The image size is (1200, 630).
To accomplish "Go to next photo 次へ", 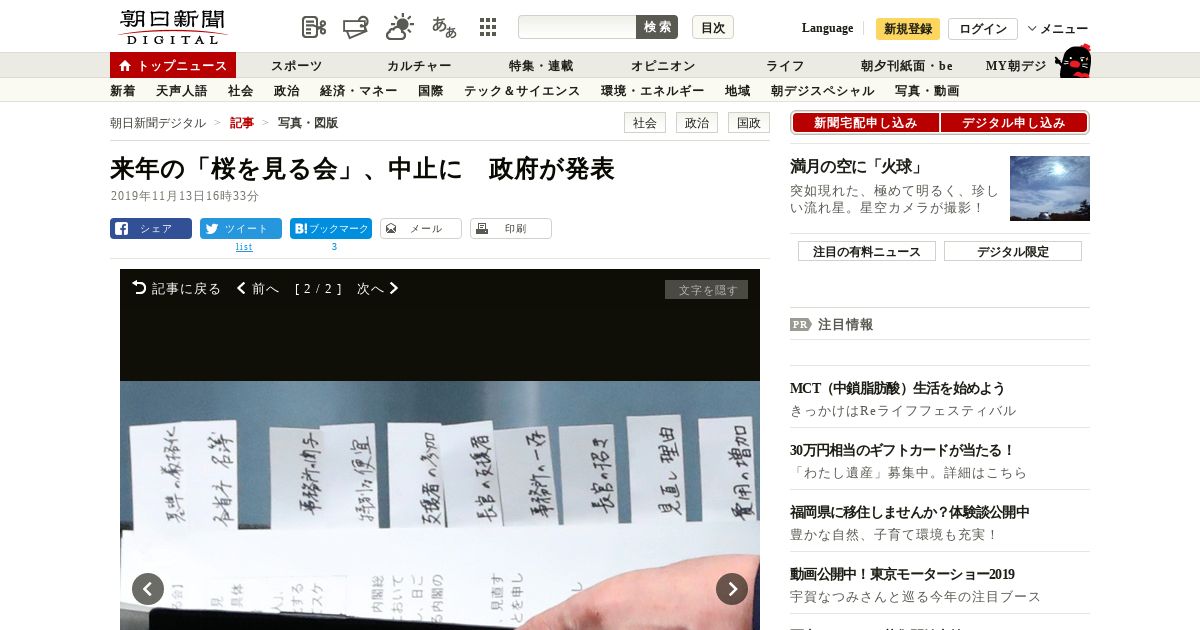I will pyautogui.click(x=378, y=288).
